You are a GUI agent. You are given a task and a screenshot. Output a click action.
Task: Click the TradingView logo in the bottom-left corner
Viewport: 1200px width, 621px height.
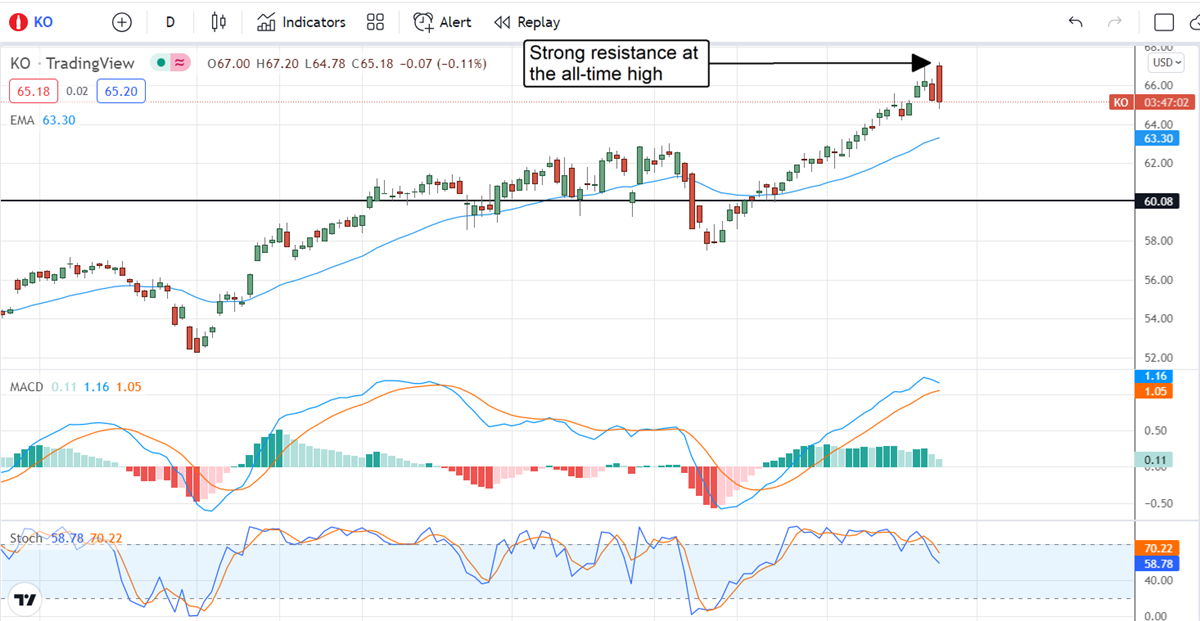26,601
